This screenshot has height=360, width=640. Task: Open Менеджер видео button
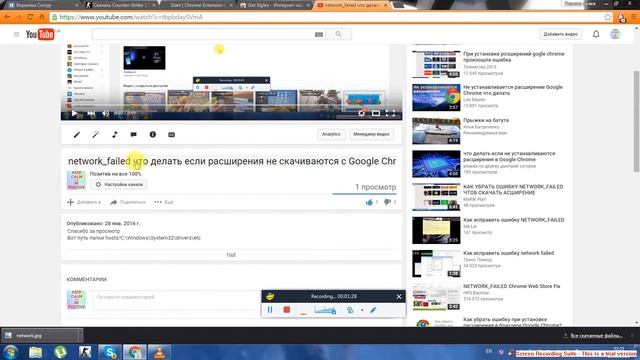coord(371,134)
